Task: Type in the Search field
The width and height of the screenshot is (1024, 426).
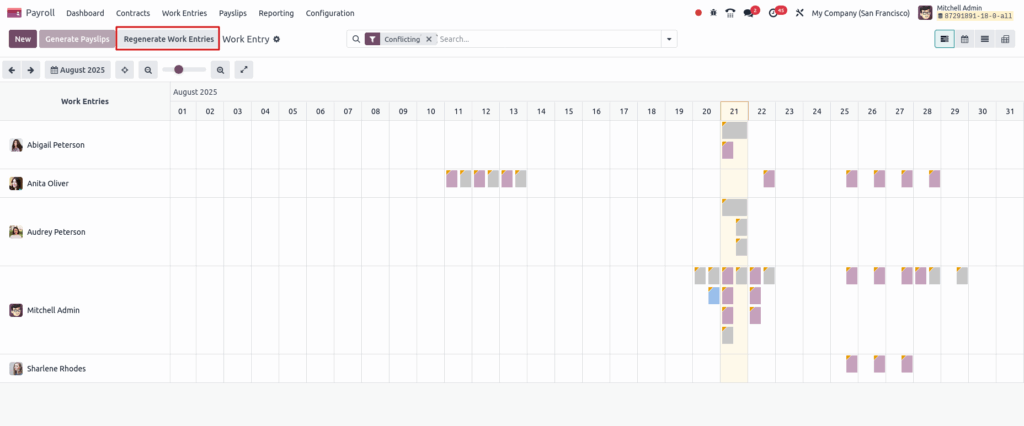Action: 549,39
